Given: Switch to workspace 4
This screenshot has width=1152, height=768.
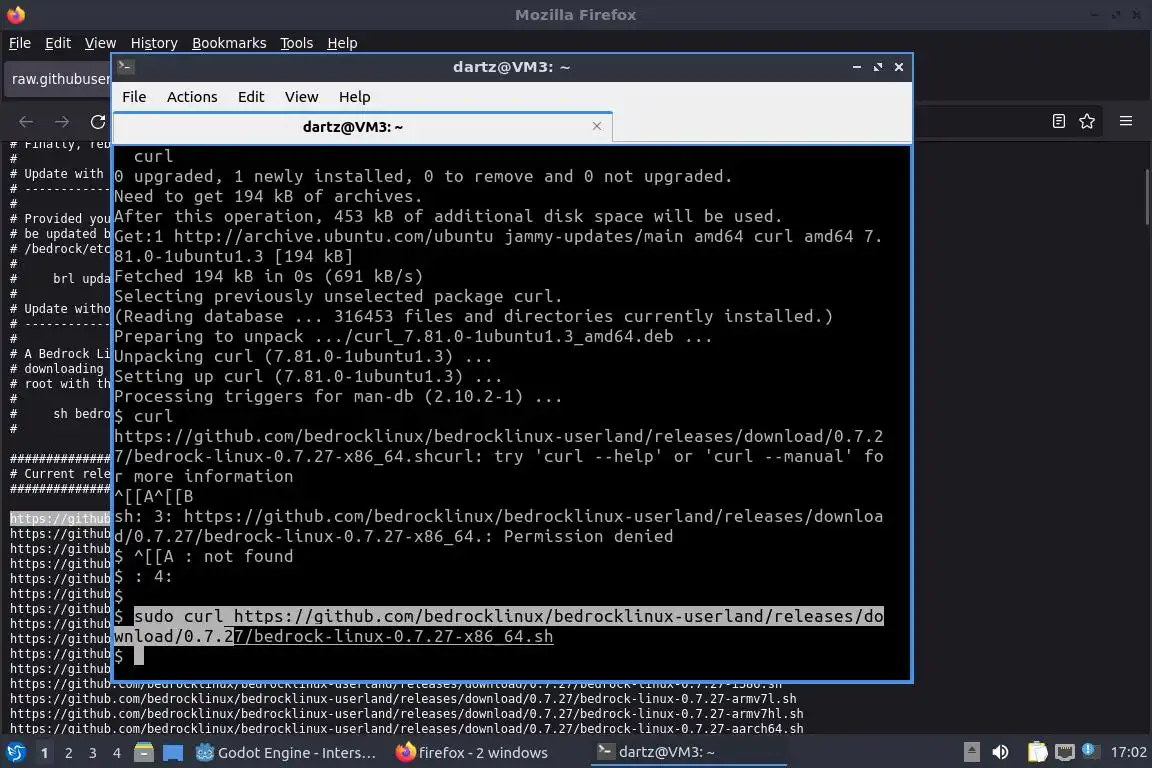Looking at the screenshot, I should (x=116, y=753).
